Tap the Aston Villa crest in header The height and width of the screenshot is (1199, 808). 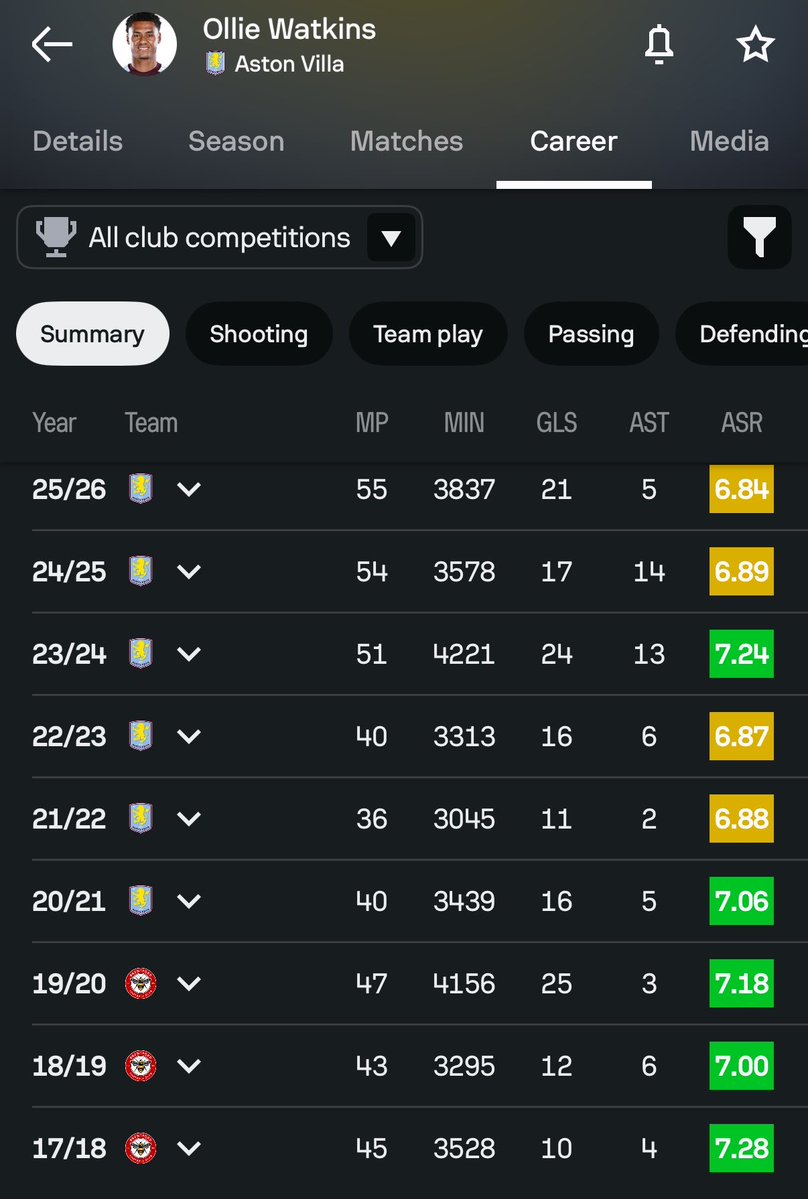(216, 63)
